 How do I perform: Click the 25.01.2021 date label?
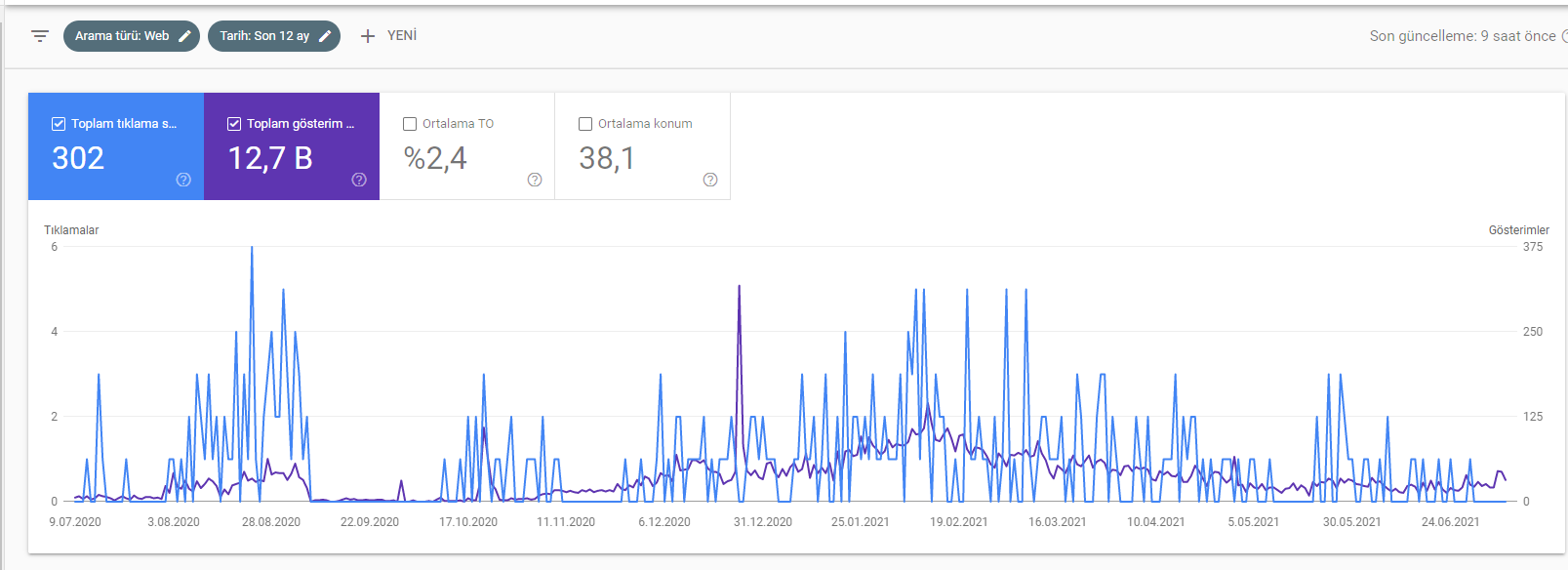coord(861,522)
